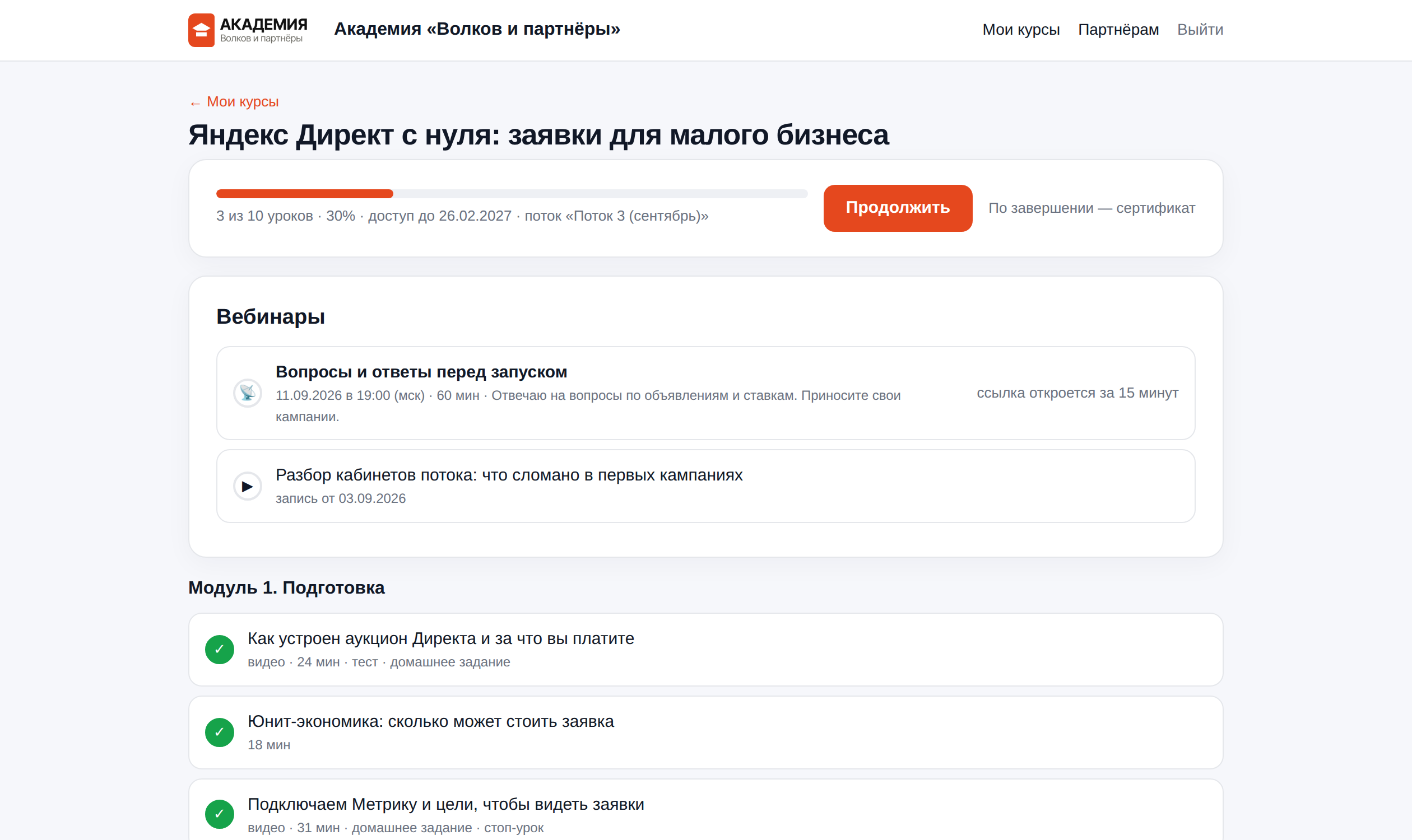Play the recording of the cabinet review webinar
The height and width of the screenshot is (840, 1412).
(x=248, y=486)
